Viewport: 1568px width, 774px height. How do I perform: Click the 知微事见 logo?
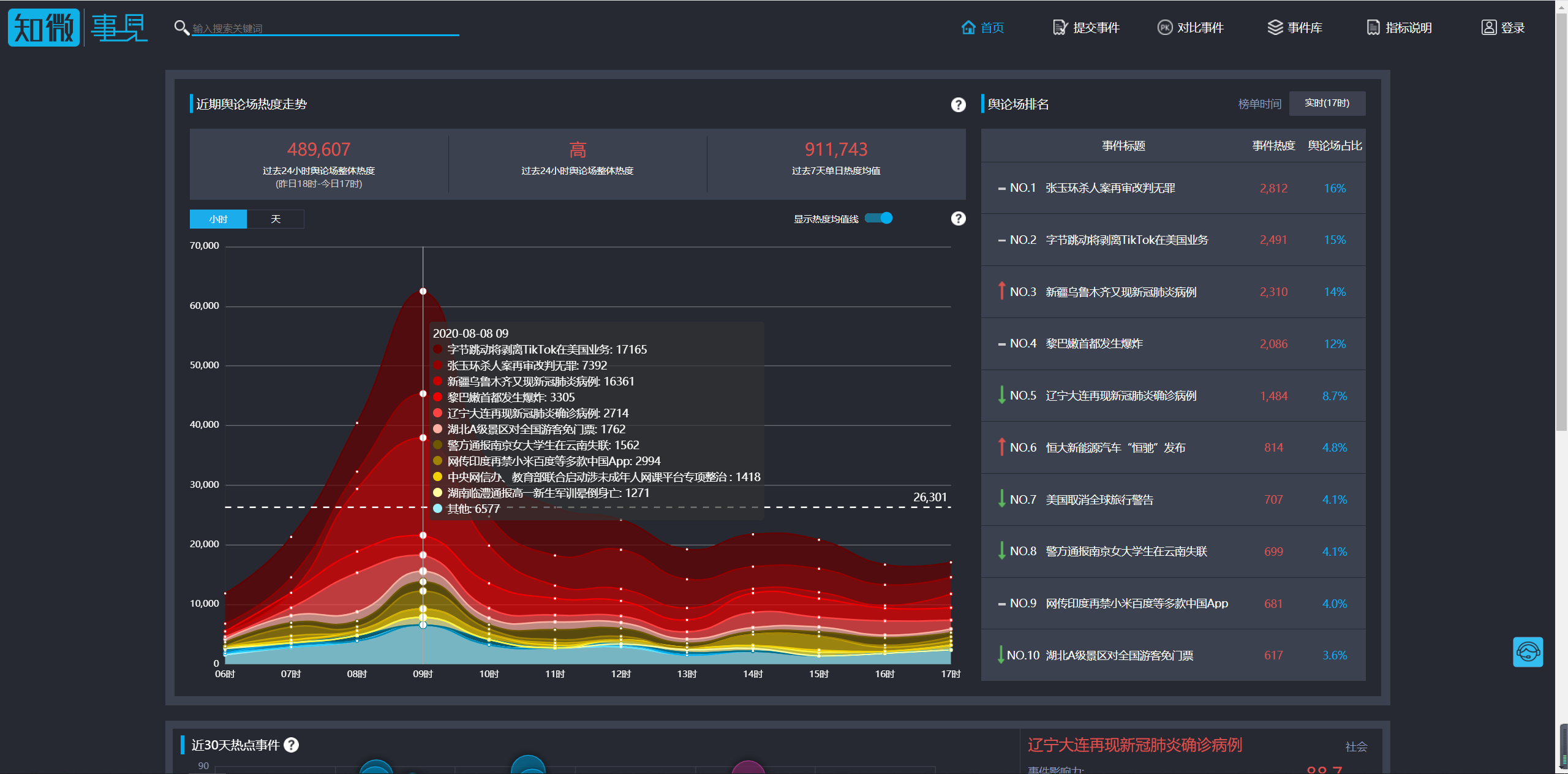pos(77,28)
